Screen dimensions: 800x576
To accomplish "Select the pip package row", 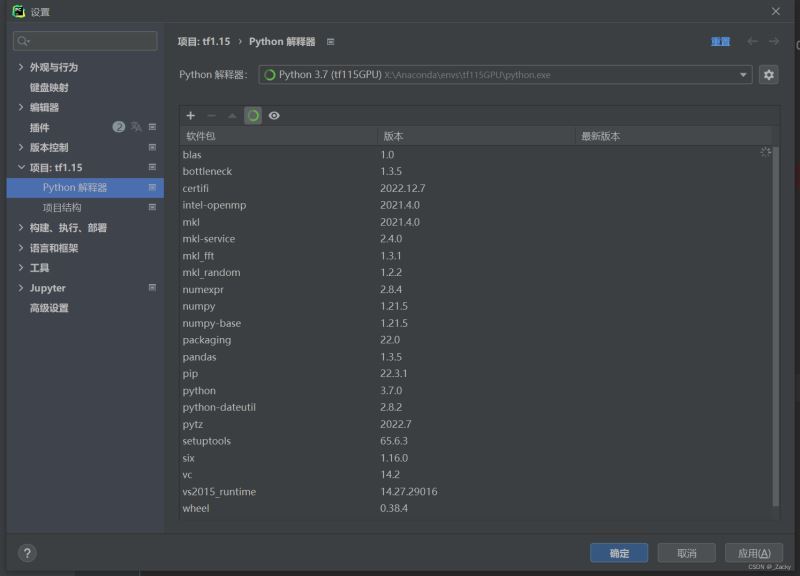I will pos(476,373).
